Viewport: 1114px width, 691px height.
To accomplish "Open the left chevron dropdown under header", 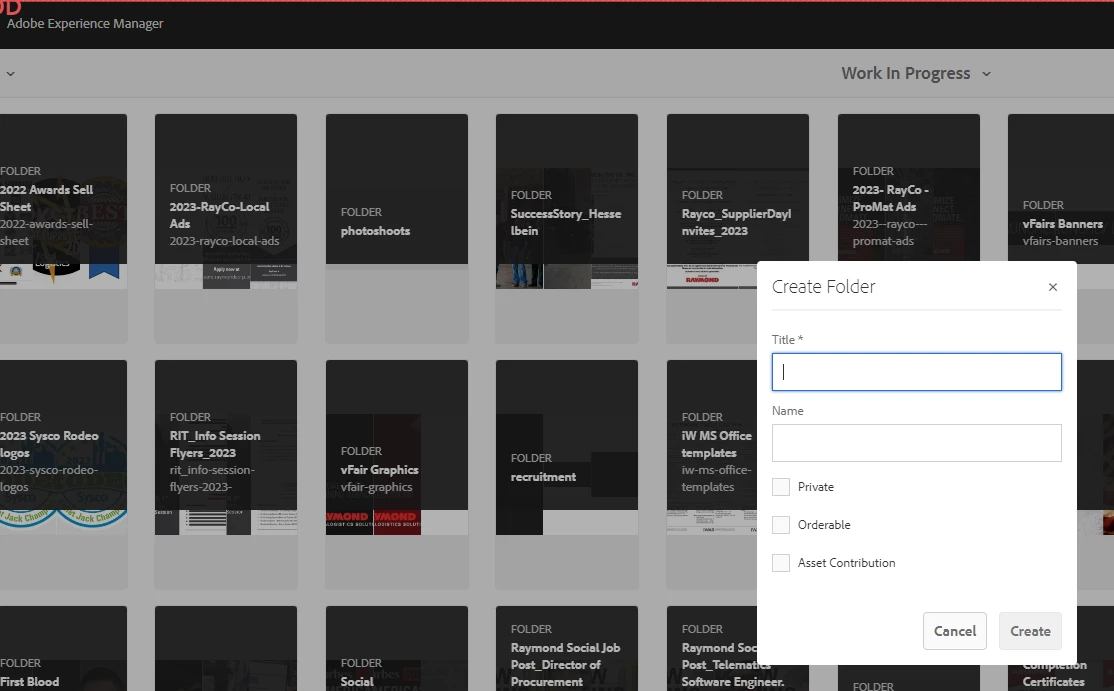I will click(x=10, y=73).
